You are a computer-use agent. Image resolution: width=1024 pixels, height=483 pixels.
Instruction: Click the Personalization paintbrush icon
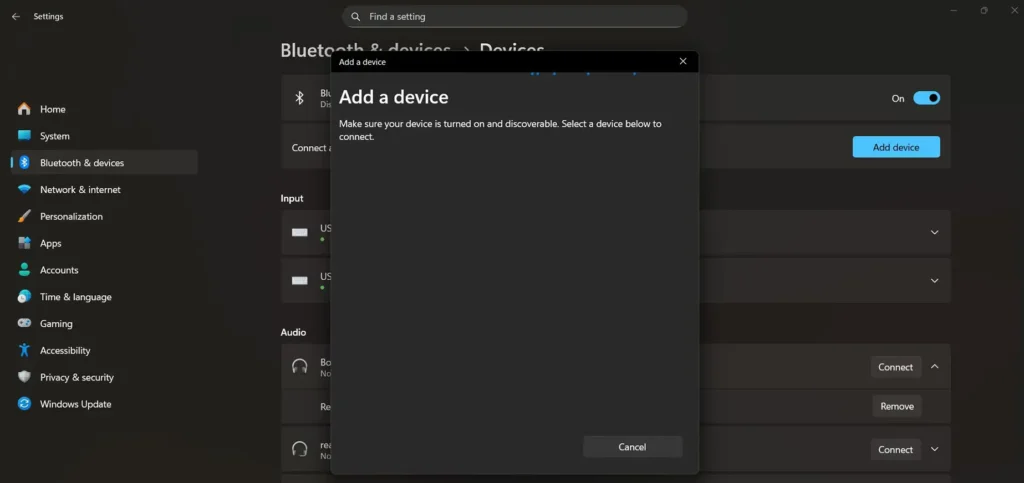pos(24,216)
